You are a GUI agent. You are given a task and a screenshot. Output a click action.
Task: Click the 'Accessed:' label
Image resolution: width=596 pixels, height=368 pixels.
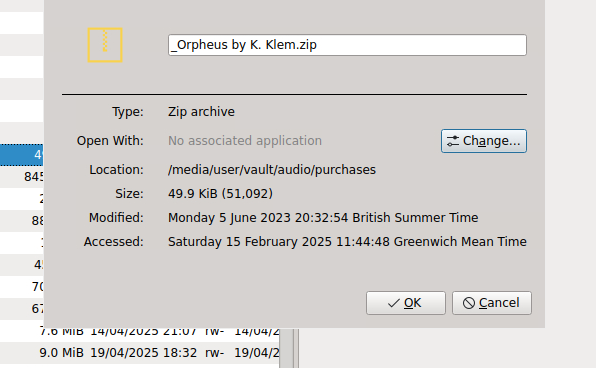[114, 242]
